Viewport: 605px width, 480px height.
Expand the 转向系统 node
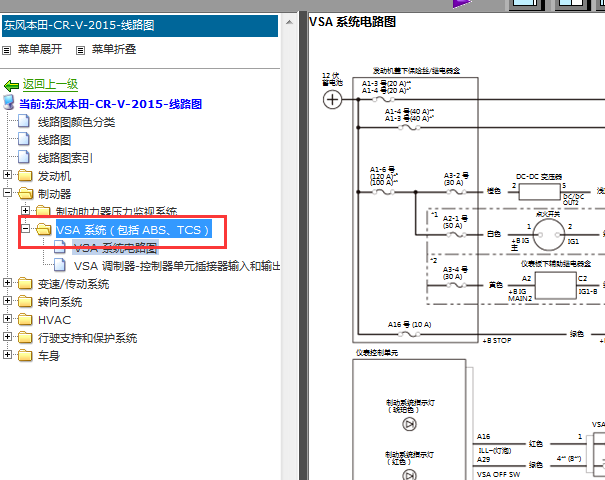click(x=7, y=301)
